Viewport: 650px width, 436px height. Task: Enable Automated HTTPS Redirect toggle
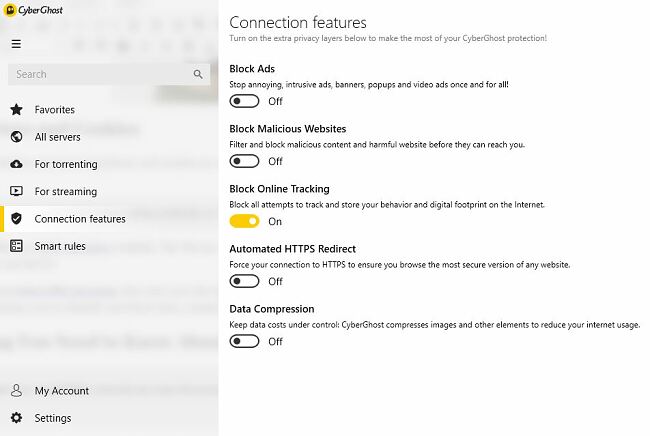244,281
